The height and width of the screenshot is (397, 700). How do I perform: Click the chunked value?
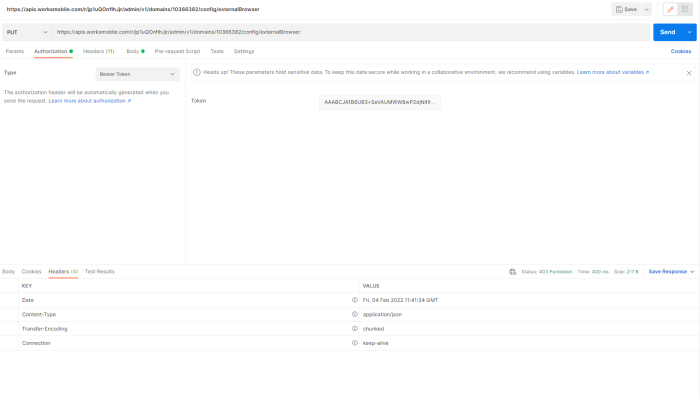[x=373, y=329]
